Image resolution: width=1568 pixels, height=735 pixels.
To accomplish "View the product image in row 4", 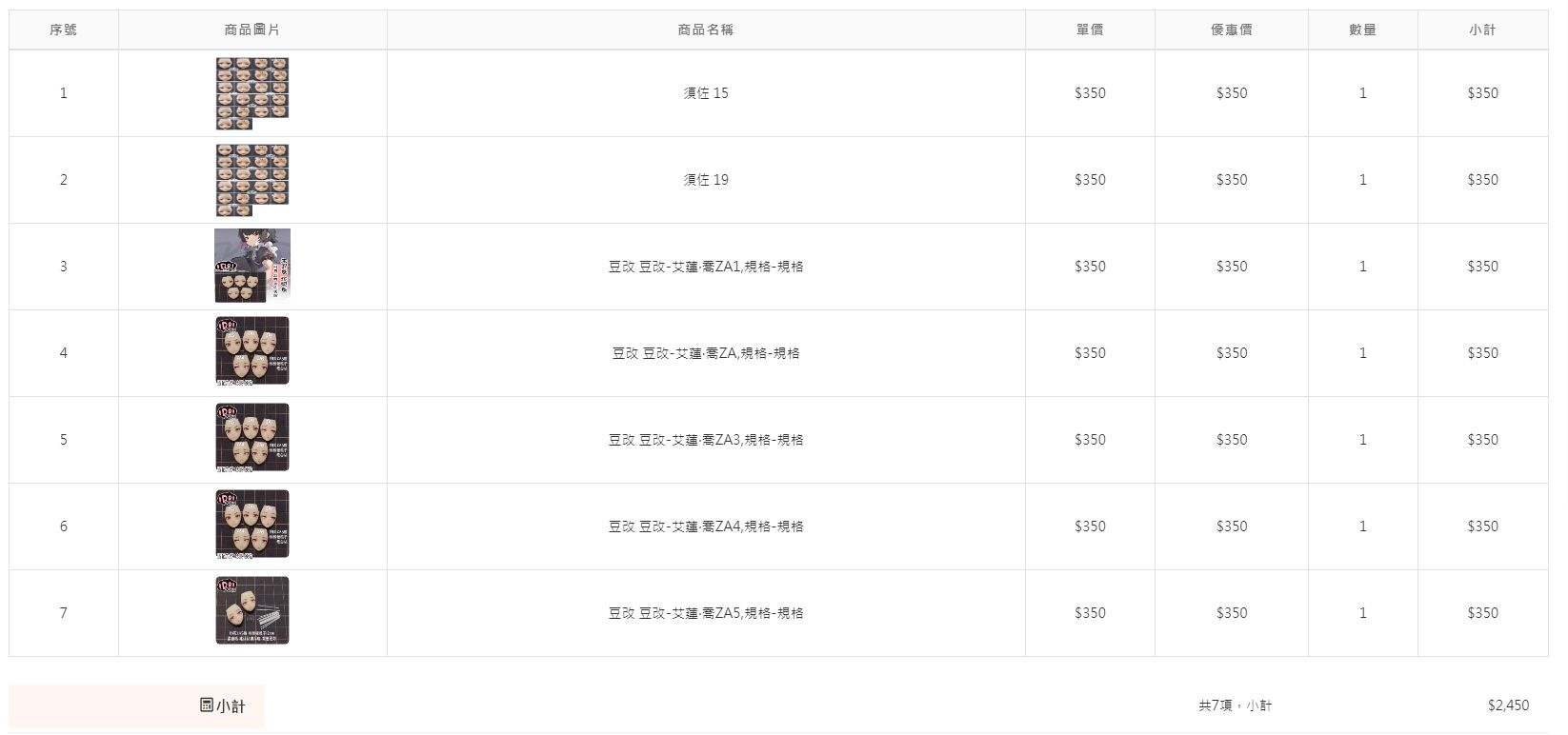I will 252,353.
